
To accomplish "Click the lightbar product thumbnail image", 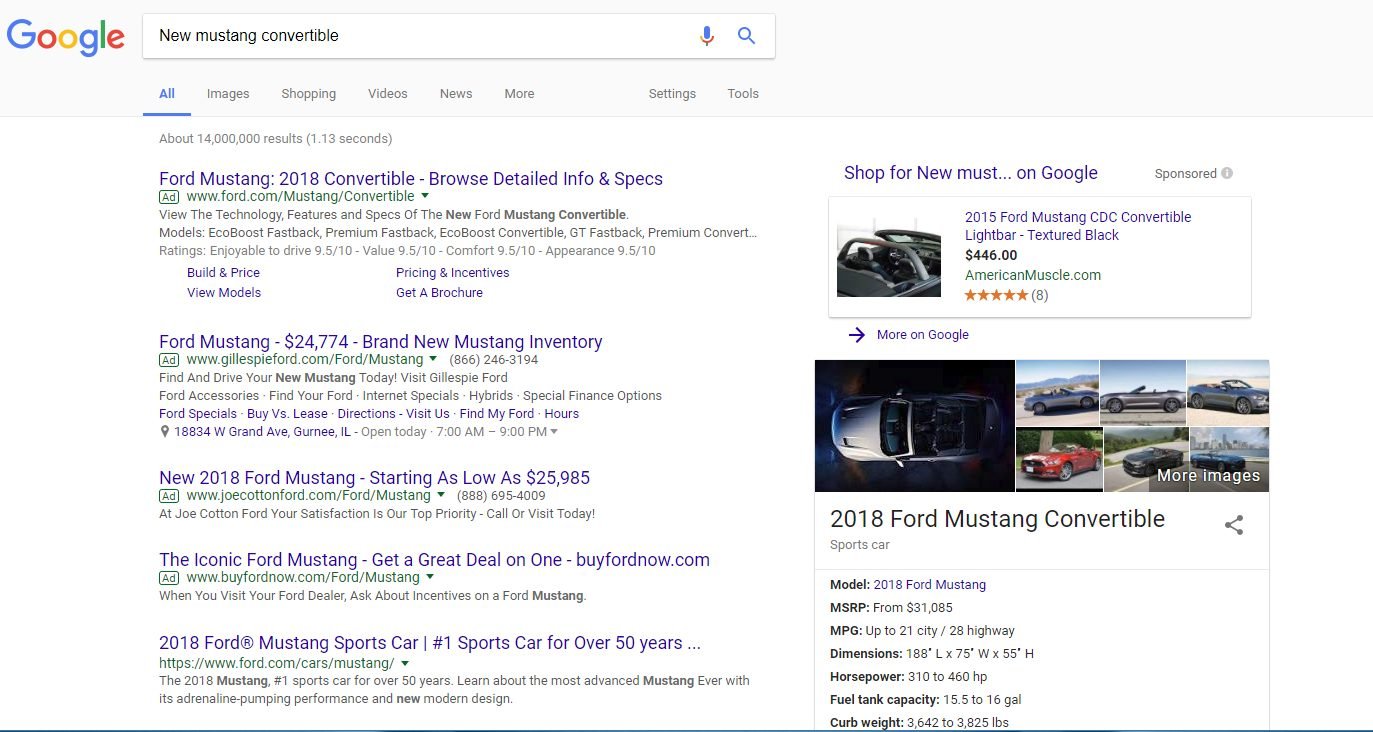I will coord(889,256).
